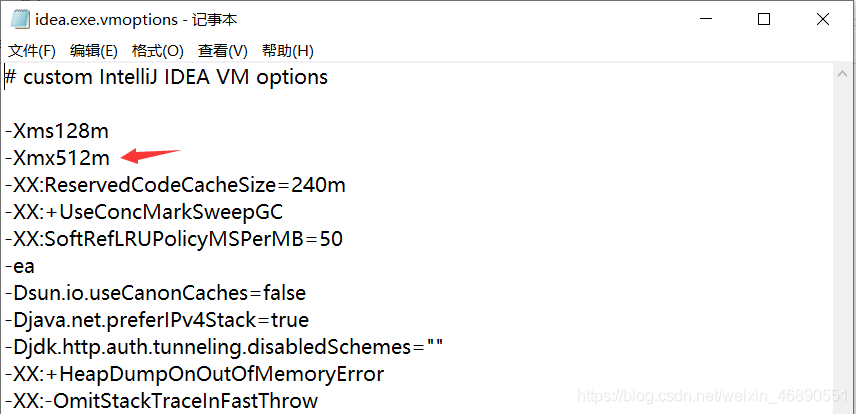Click inside ReservedCodeCacheSize=240m text
This screenshot has width=856, height=414.
[x=175, y=185]
